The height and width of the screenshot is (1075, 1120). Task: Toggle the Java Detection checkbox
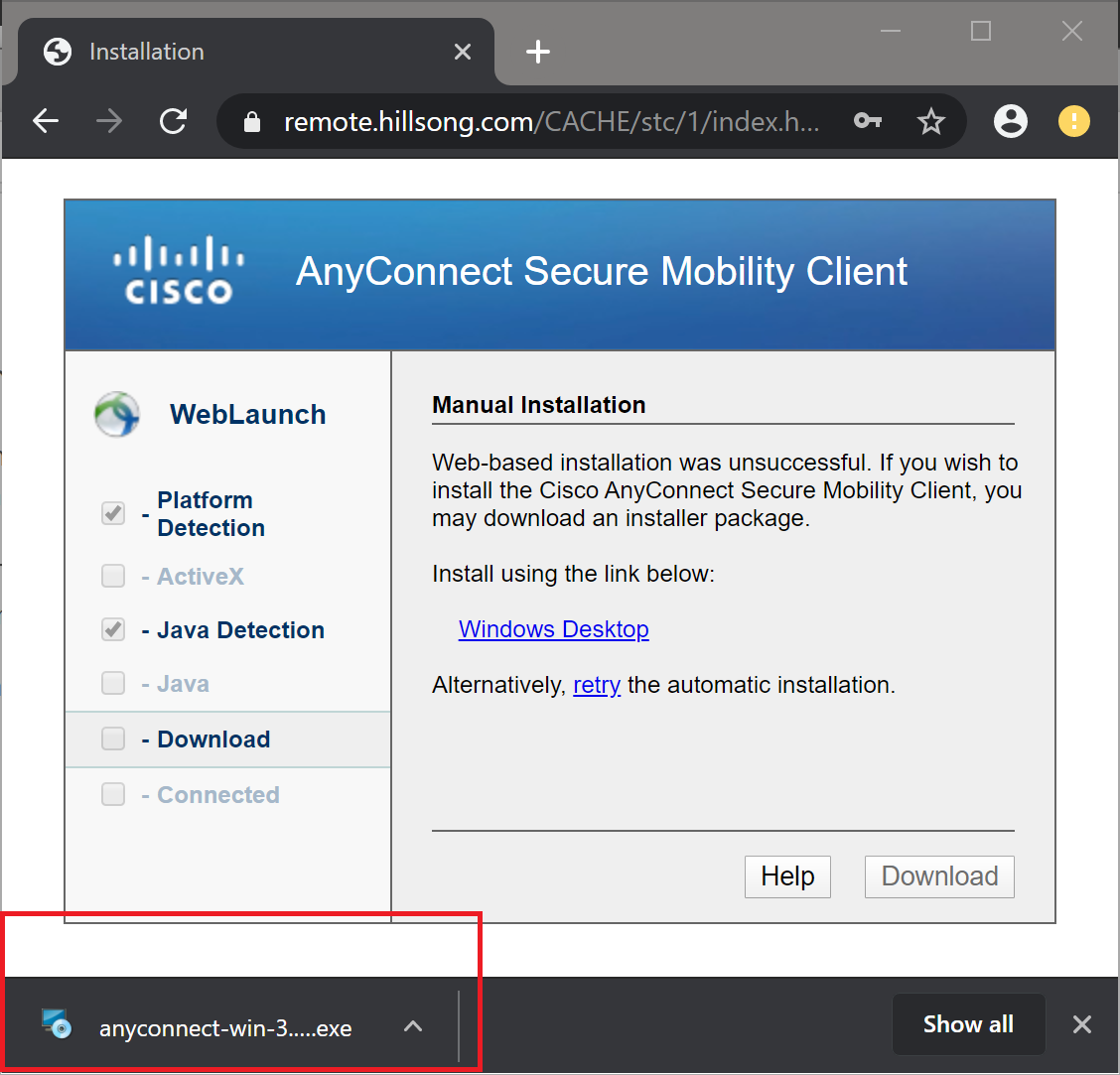(x=113, y=629)
